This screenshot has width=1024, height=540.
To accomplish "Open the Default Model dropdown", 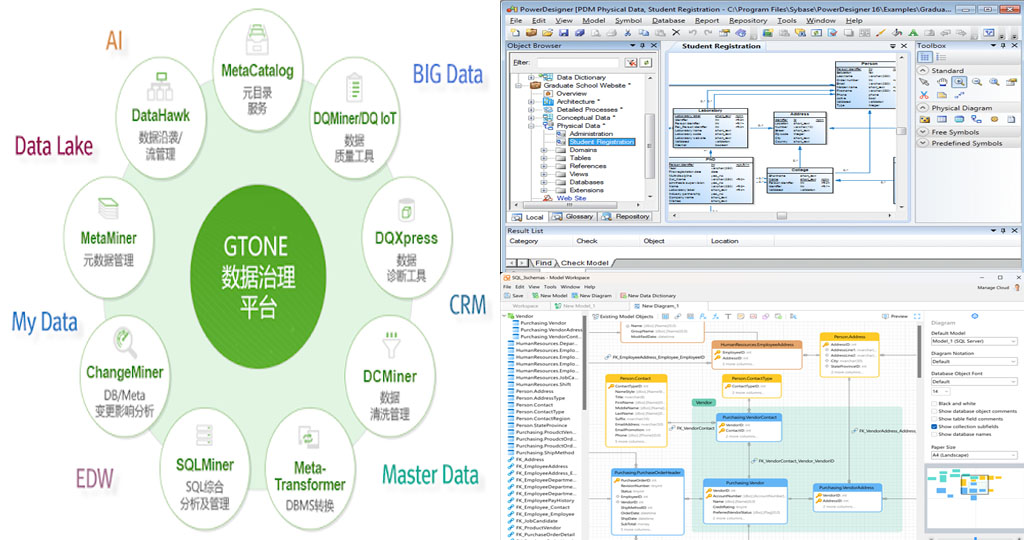I will click(x=974, y=341).
